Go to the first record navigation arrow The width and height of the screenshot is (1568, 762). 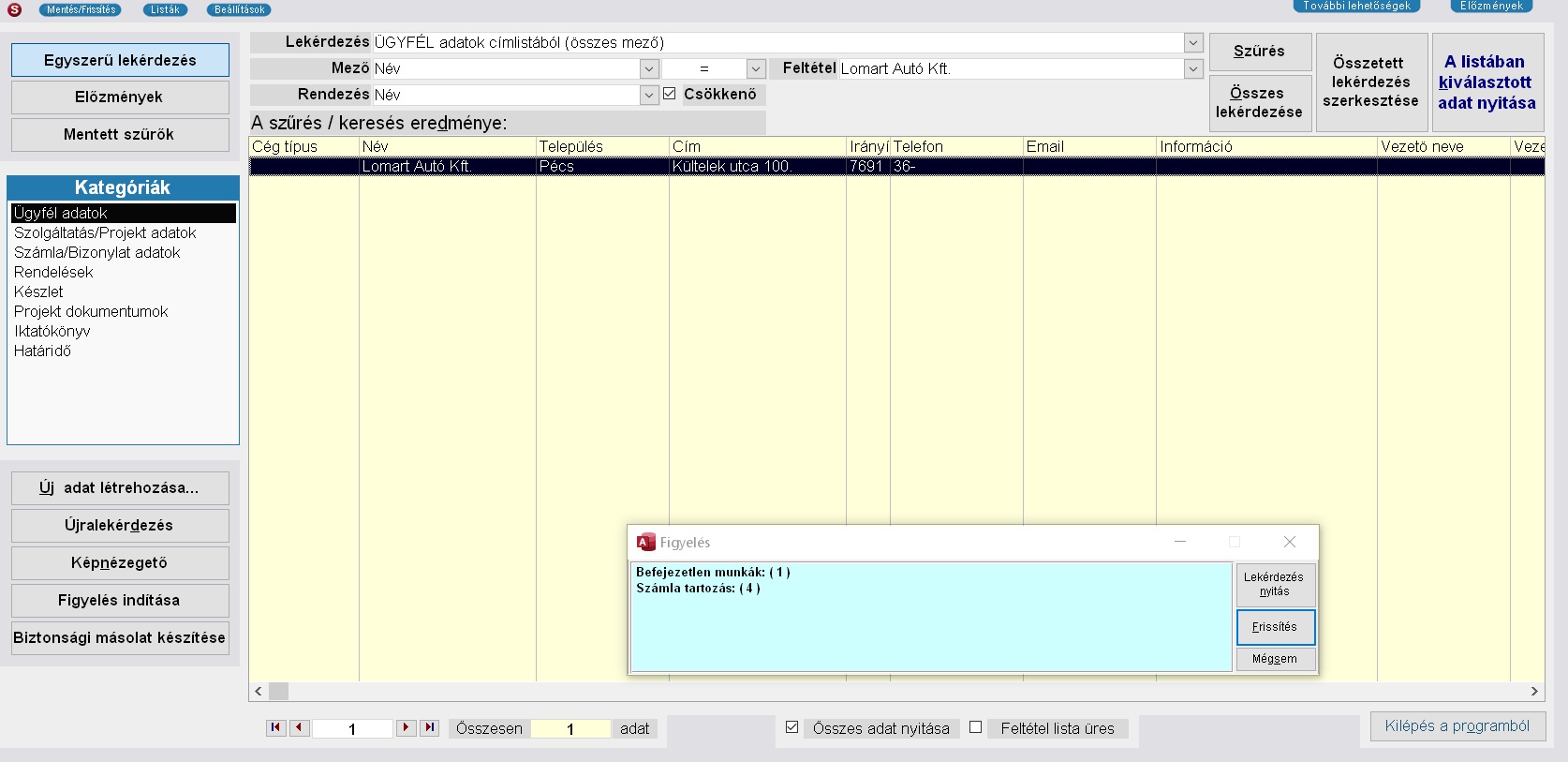pyautogui.click(x=275, y=728)
